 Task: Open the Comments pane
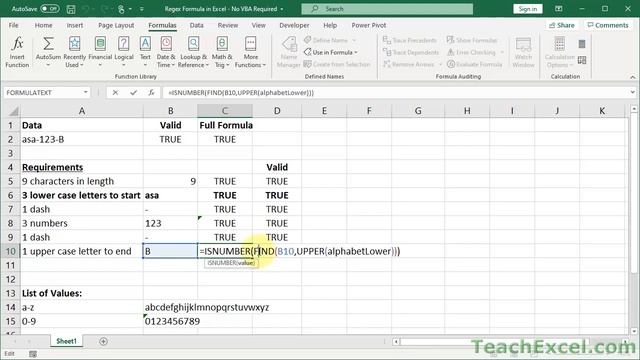coord(608,25)
